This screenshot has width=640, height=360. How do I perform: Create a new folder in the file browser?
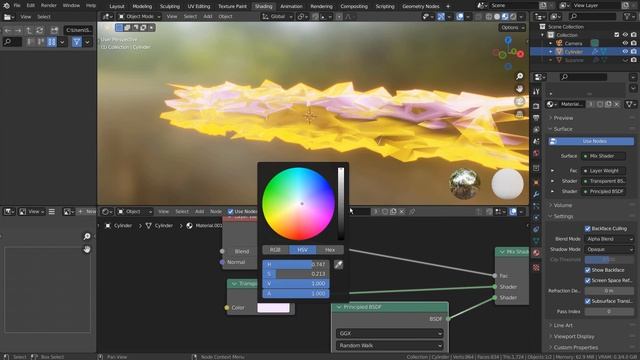coord(54,30)
